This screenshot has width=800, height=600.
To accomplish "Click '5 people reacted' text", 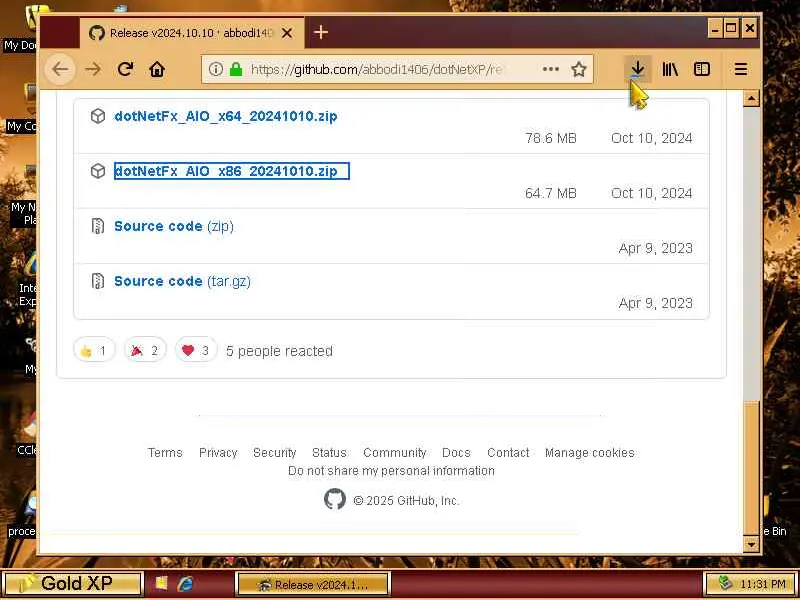I will (x=279, y=351).
